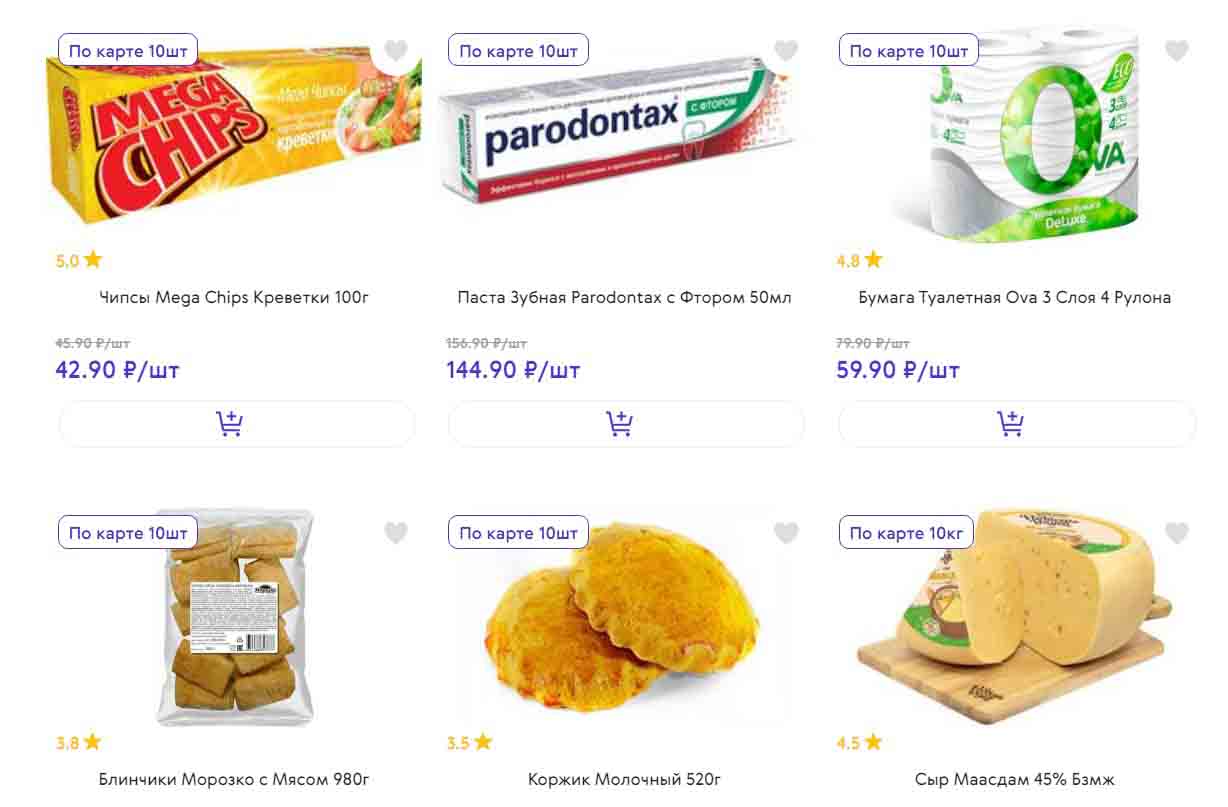The image size is (1228, 807).
Task: Favorite the Сыр Маасдам cheese
Action: (x=1177, y=533)
